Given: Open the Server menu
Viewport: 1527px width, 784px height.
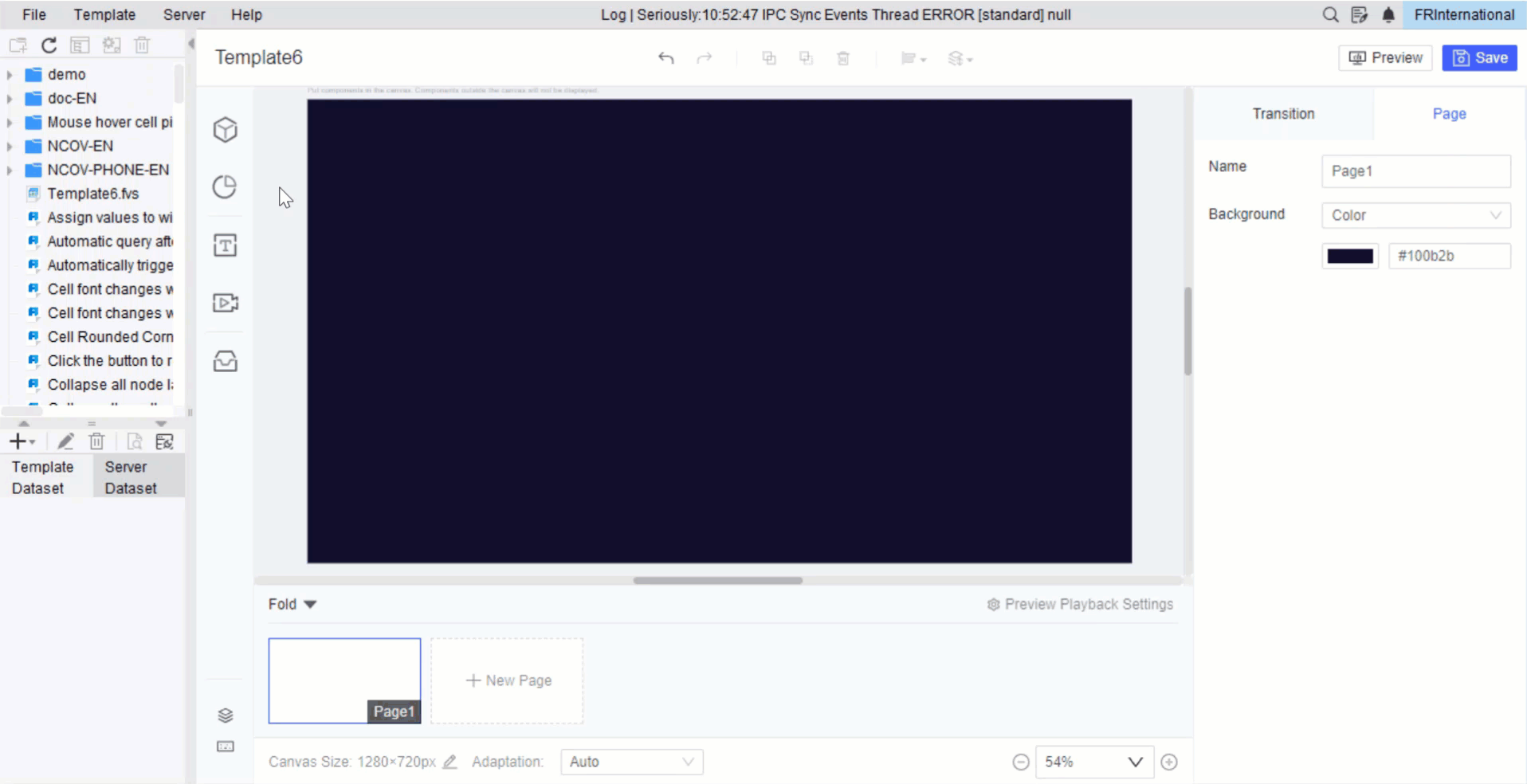Looking at the screenshot, I should point(184,14).
